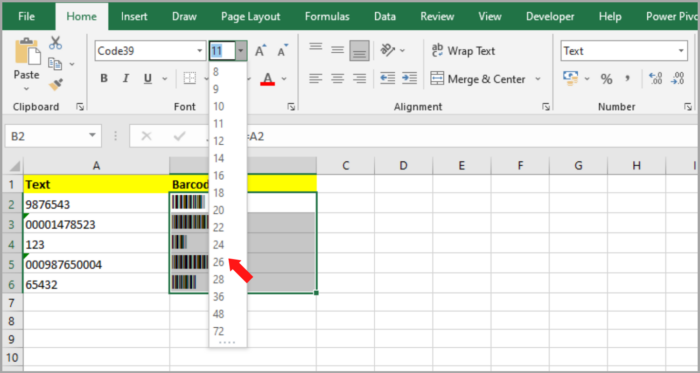Select column D header
This screenshot has height=373, width=700.
point(404,166)
